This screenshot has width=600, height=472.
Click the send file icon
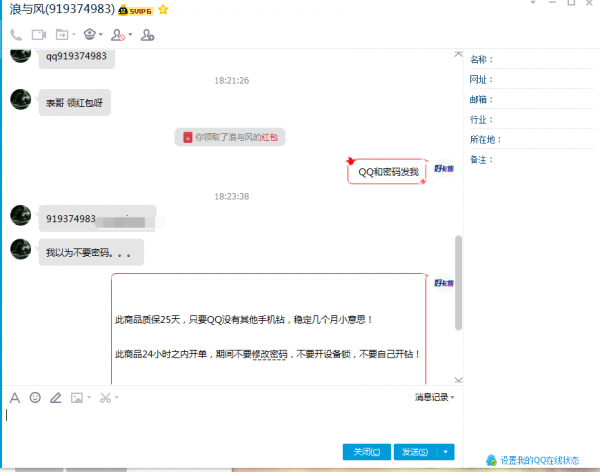[x=62, y=35]
